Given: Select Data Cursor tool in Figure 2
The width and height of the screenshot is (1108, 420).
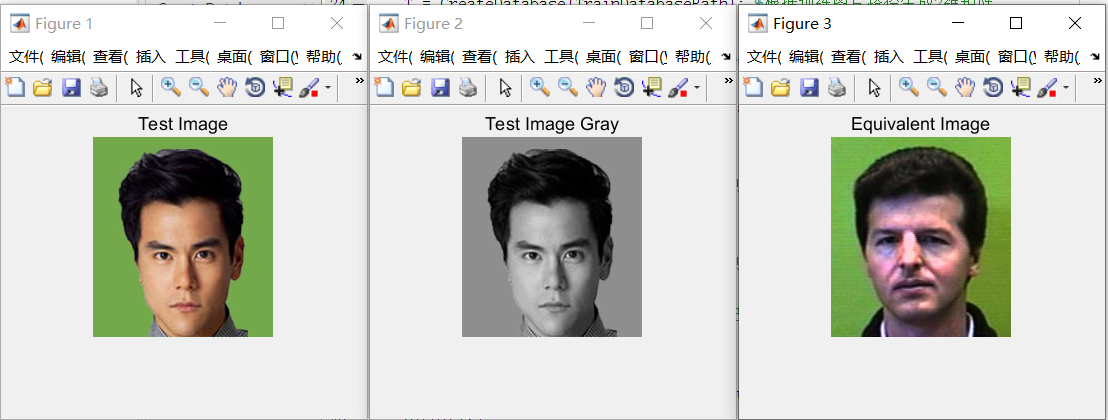Looking at the screenshot, I should (x=651, y=88).
